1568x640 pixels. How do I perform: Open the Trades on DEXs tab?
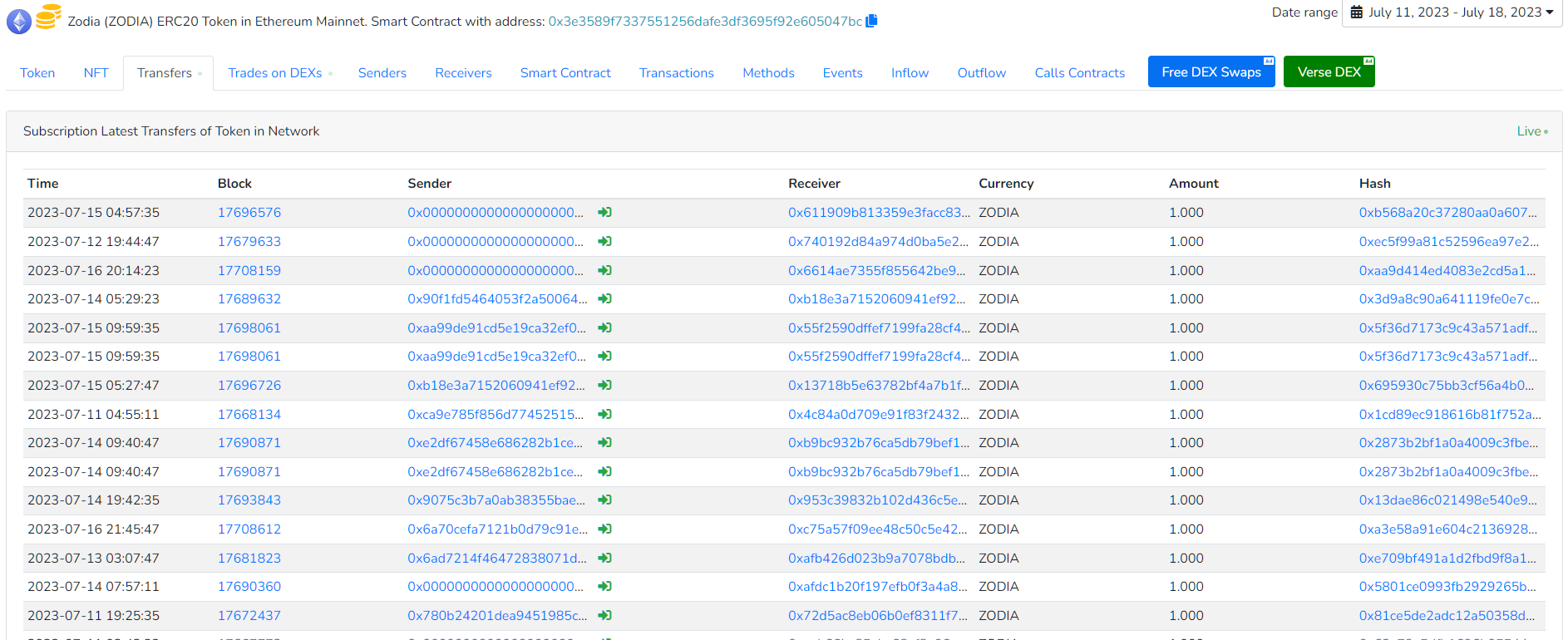pos(279,73)
